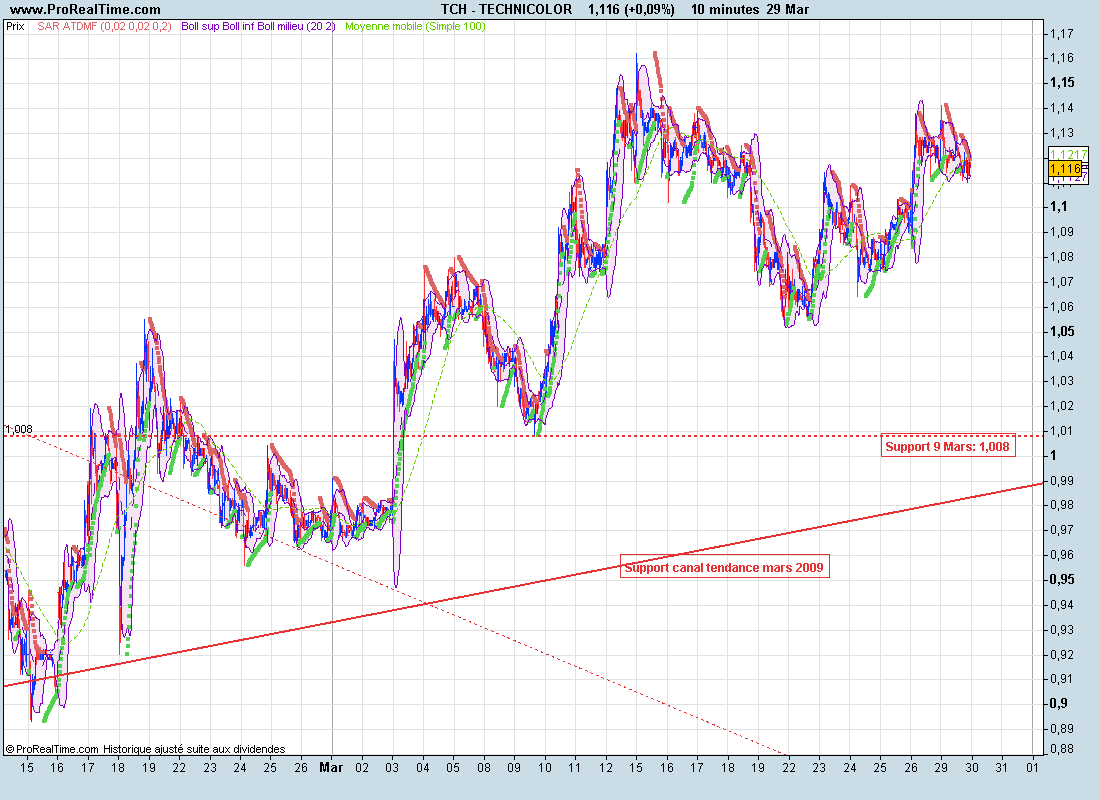This screenshot has width=1100, height=800.
Task: Click the 09 date label on the time axis
Action: (514, 768)
